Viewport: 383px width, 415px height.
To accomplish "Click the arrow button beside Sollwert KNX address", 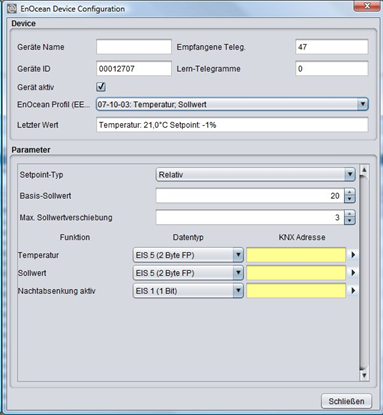I will click(x=353, y=273).
